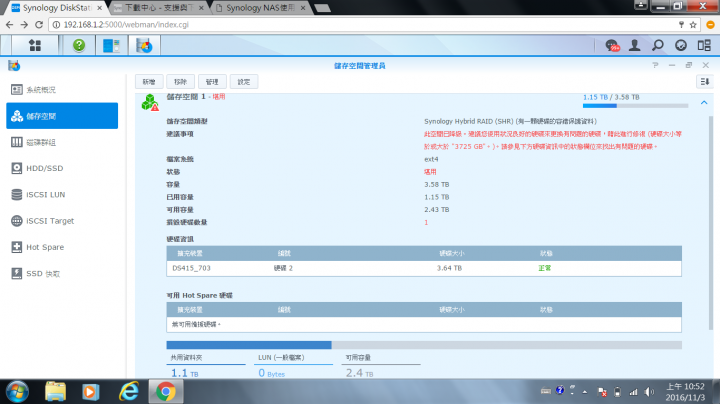Viewport: 720px width, 404px height.
Task: Close the 下載中心 browser tab
Action: [x=201, y=8]
